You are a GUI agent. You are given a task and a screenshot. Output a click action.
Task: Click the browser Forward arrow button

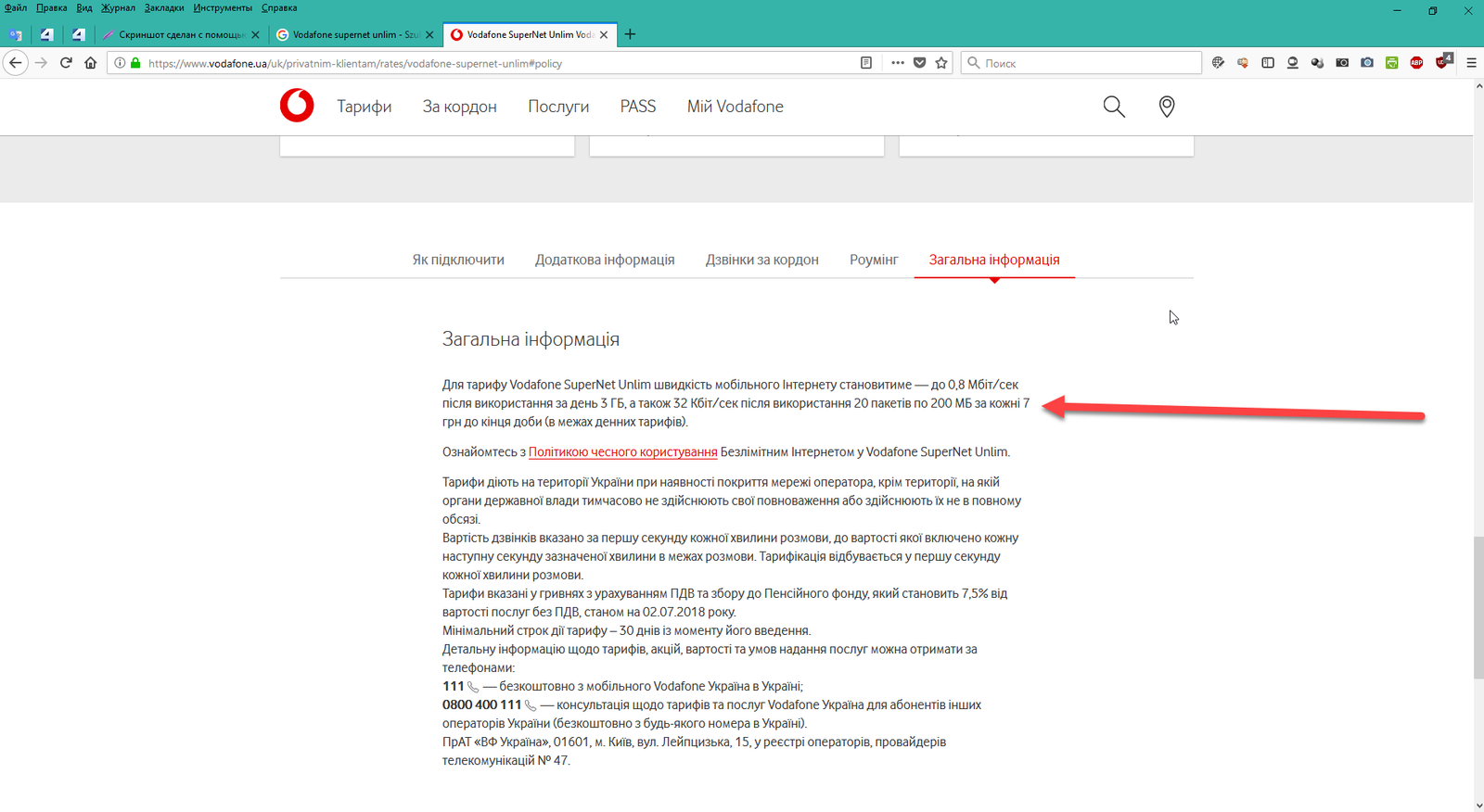click(x=41, y=63)
